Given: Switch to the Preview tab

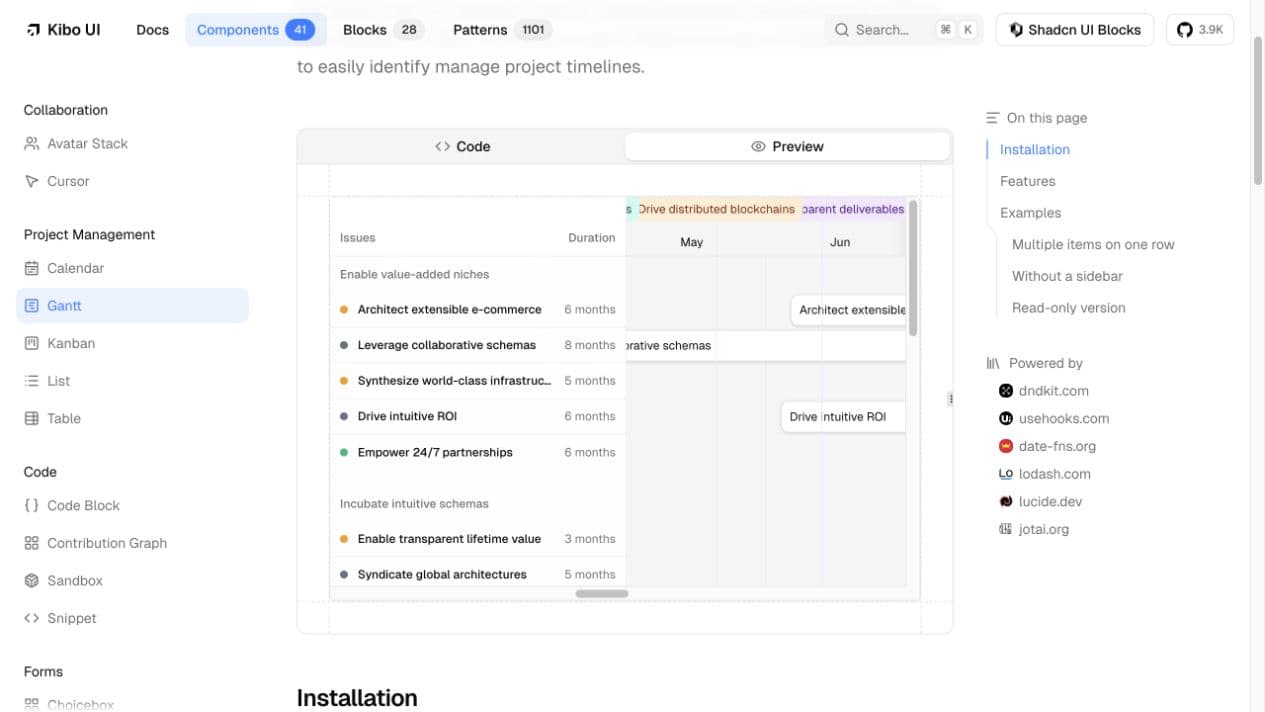Looking at the screenshot, I should click(787, 147).
